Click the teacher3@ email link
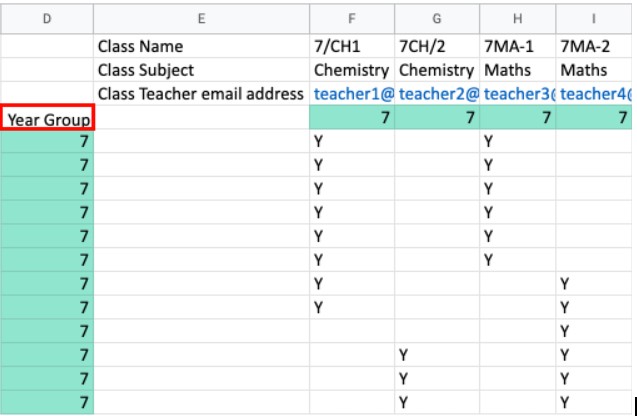 pos(517,94)
